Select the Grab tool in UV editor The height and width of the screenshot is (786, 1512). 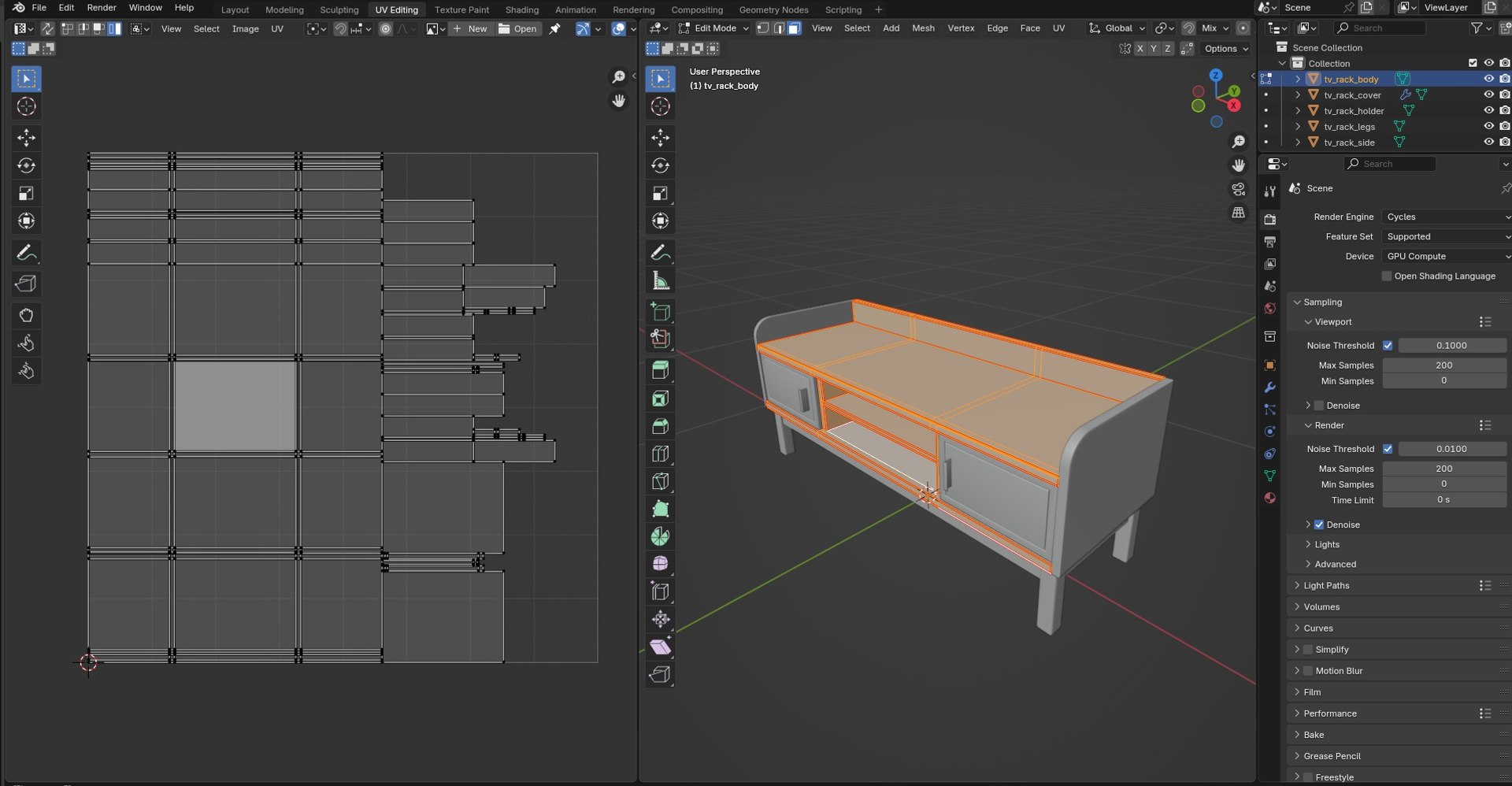(26, 315)
